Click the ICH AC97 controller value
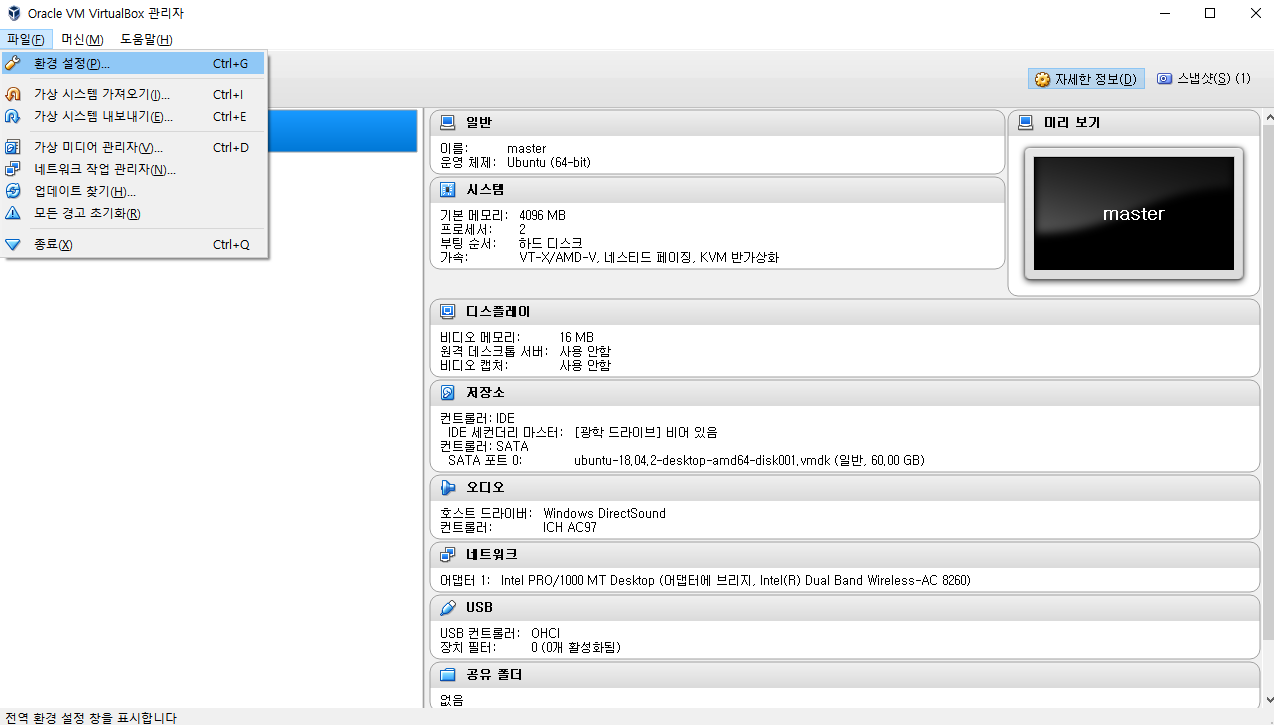 tap(569, 527)
